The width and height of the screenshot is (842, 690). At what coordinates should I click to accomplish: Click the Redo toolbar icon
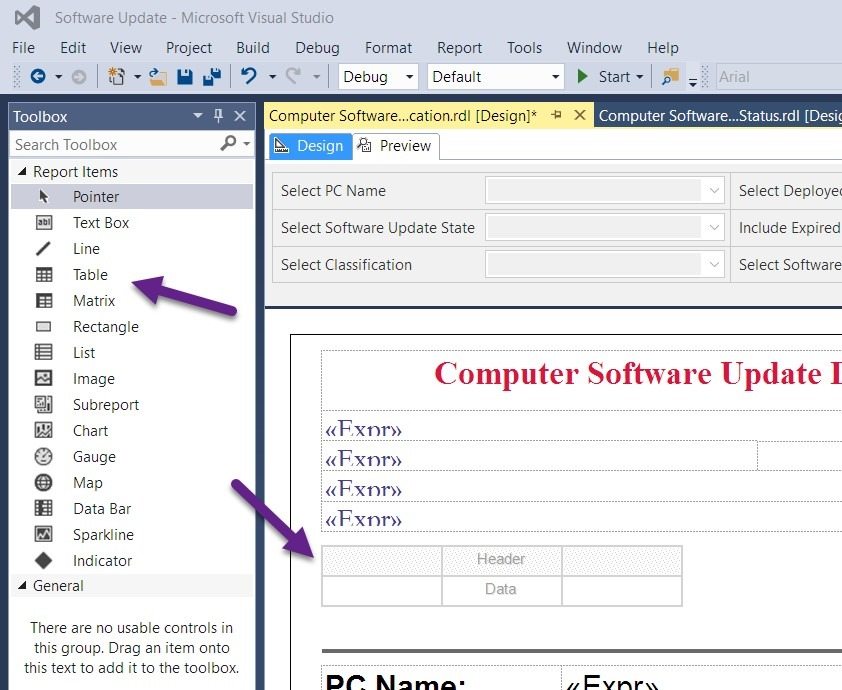pos(293,76)
